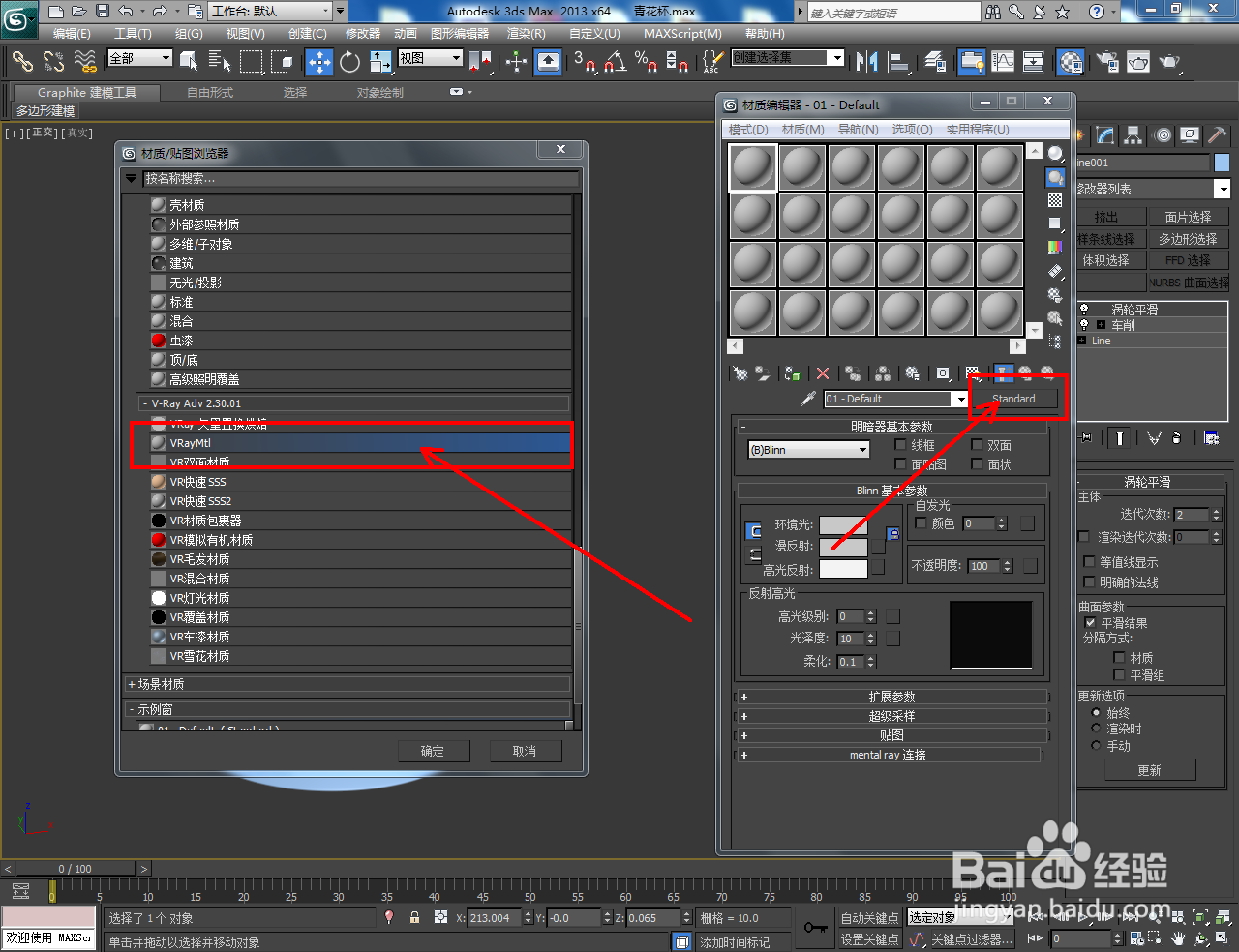The height and width of the screenshot is (952, 1239).
Task: Click the teapot Render Production icon
Action: [x=1169, y=62]
